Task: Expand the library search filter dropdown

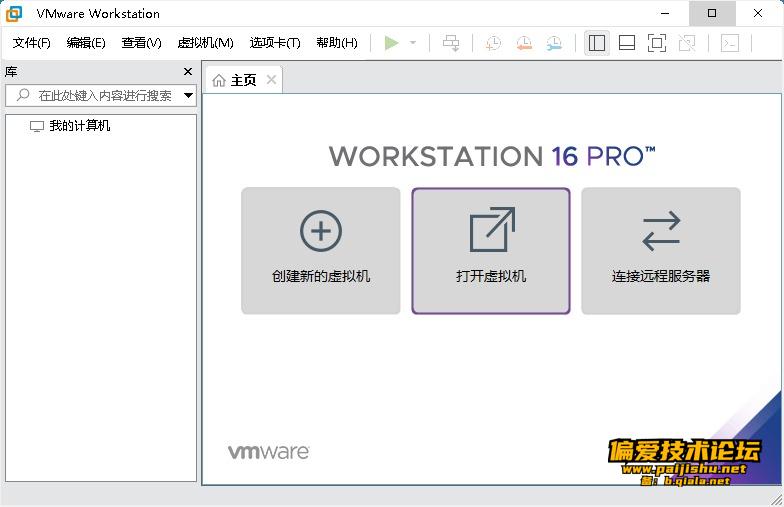Action: tap(188, 96)
